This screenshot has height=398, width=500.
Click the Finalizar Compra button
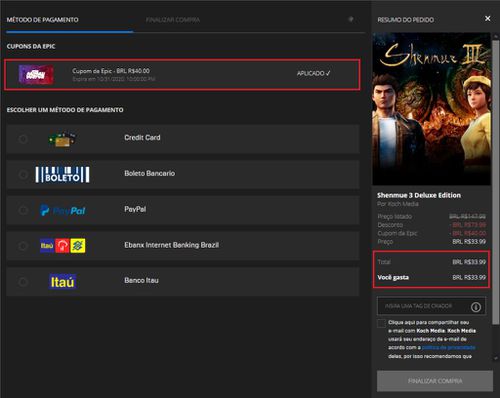tap(435, 381)
